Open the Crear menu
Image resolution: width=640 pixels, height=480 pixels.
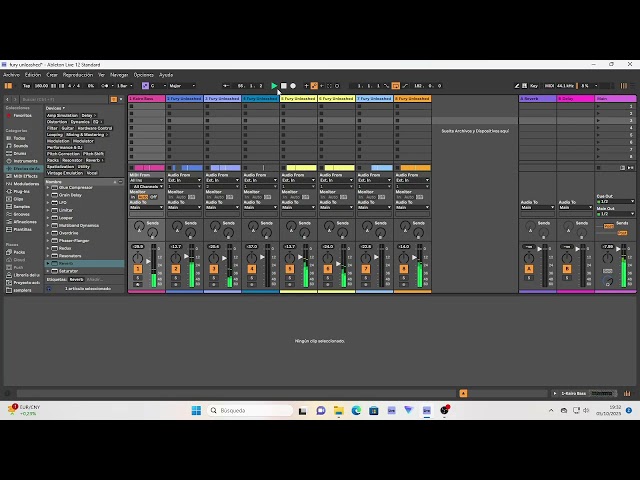[52, 75]
